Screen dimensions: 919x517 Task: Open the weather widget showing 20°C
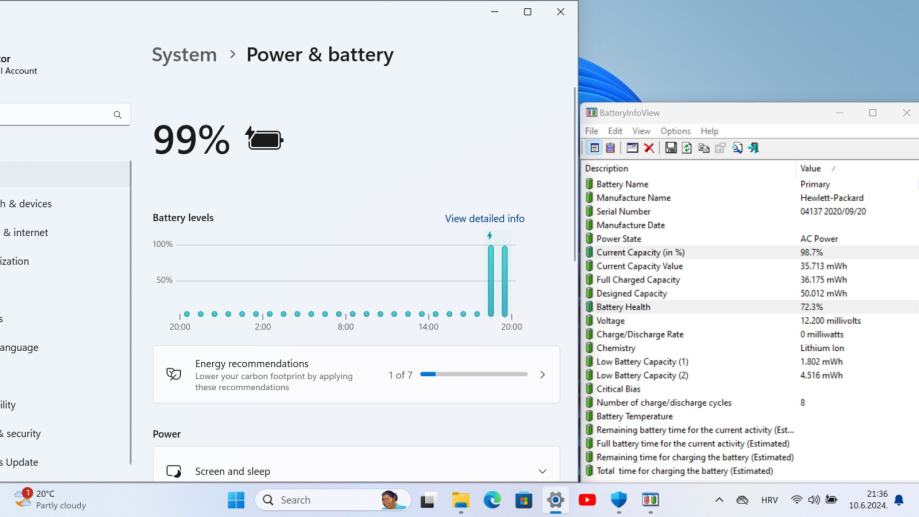click(51, 499)
